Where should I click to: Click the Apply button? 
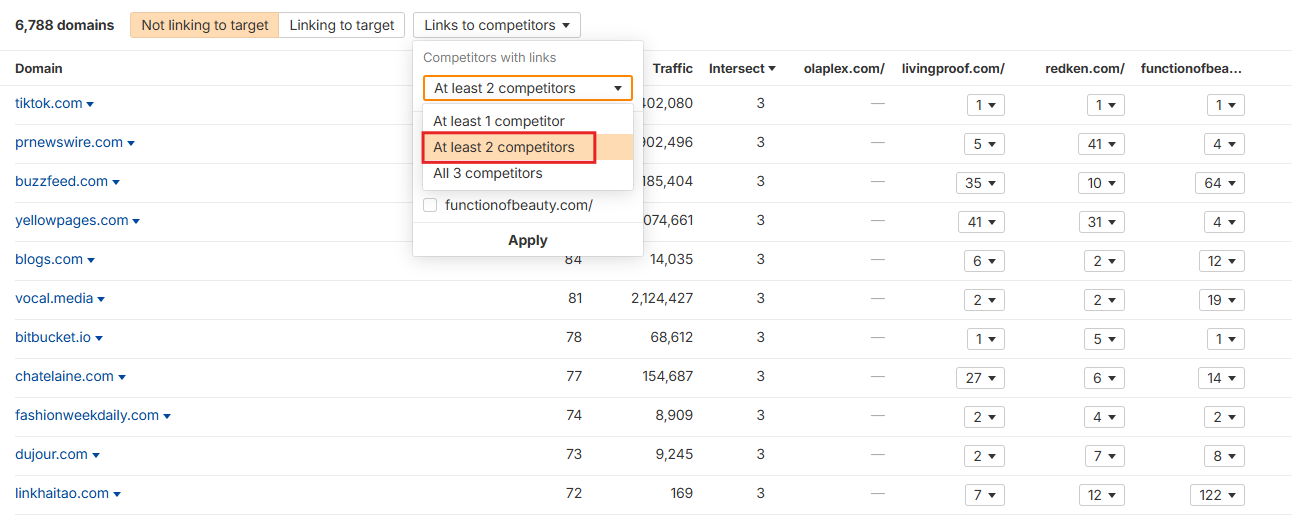528,240
